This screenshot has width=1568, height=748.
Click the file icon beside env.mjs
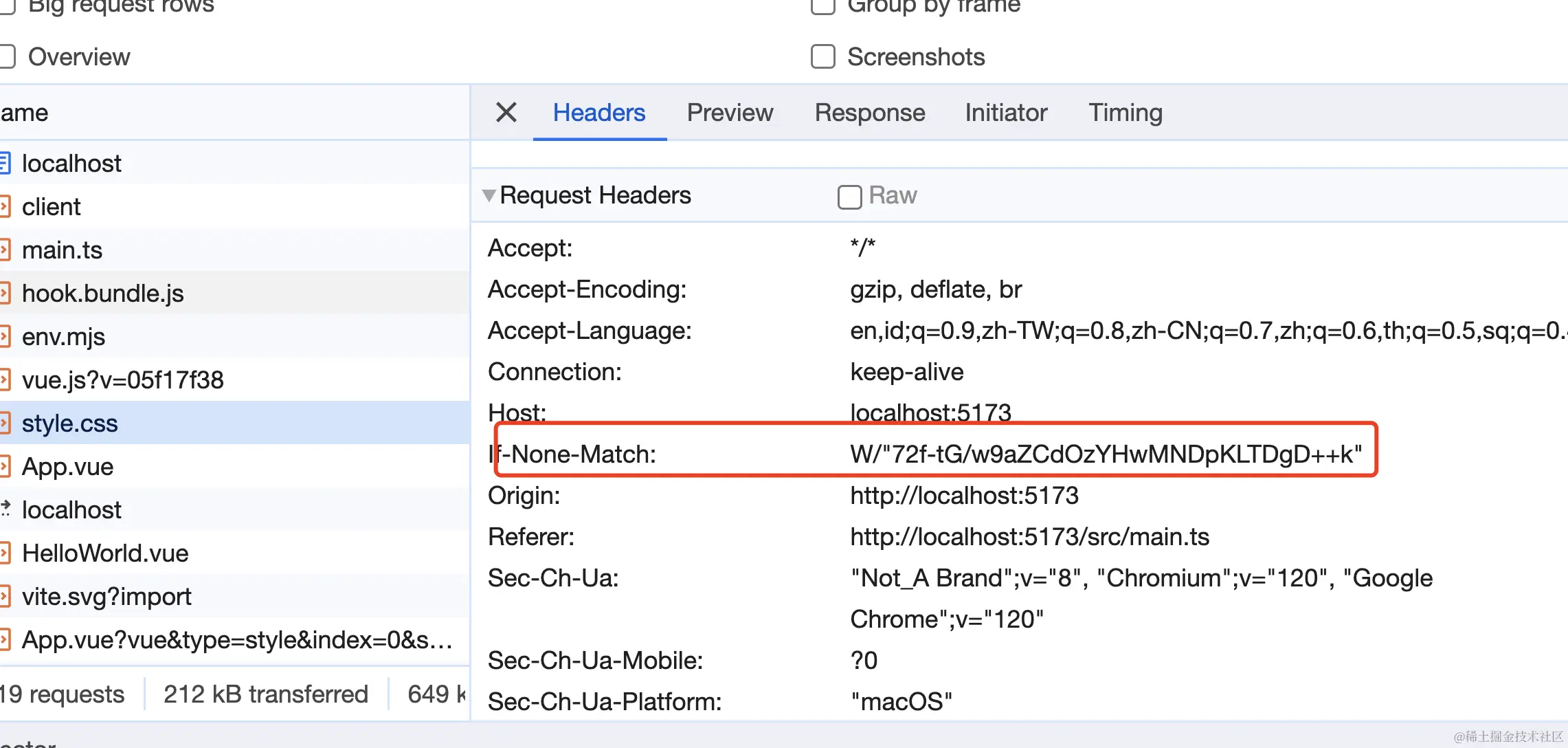click(x=4, y=337)
